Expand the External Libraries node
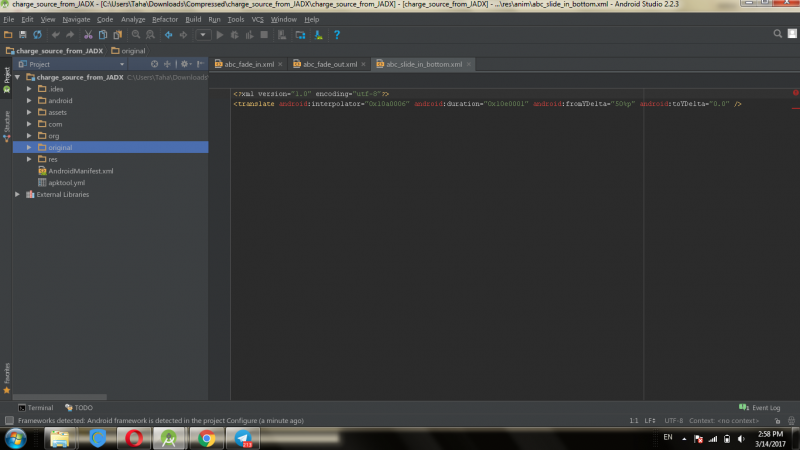Screen dimensions: 800x450 (x=17, y=194)
